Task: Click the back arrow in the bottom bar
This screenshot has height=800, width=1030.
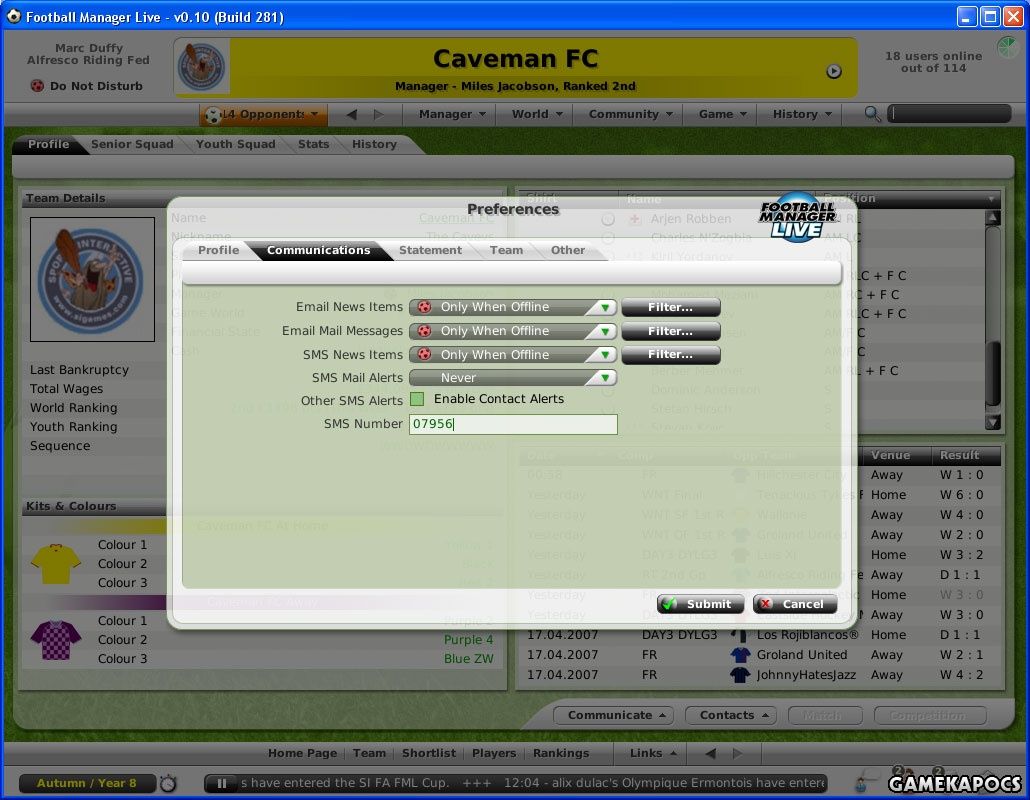Action: (710, 753)
